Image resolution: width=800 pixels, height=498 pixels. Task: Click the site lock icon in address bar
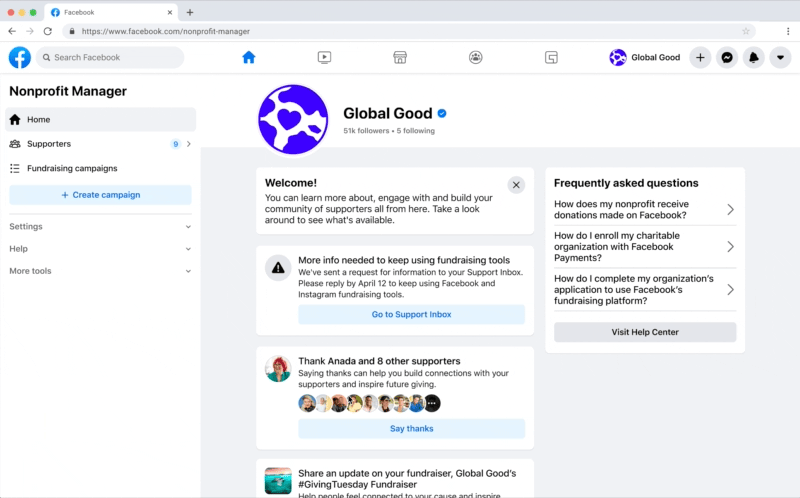pos(72,31)
